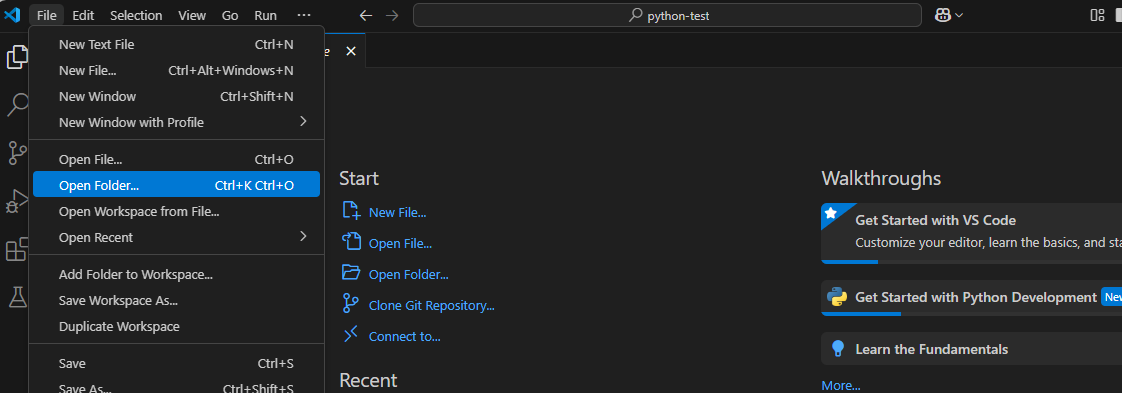This screenshot has width=1122, height=393.
Task: Open Get Started with Python Development walkthrough
Action: click(972, 298)
